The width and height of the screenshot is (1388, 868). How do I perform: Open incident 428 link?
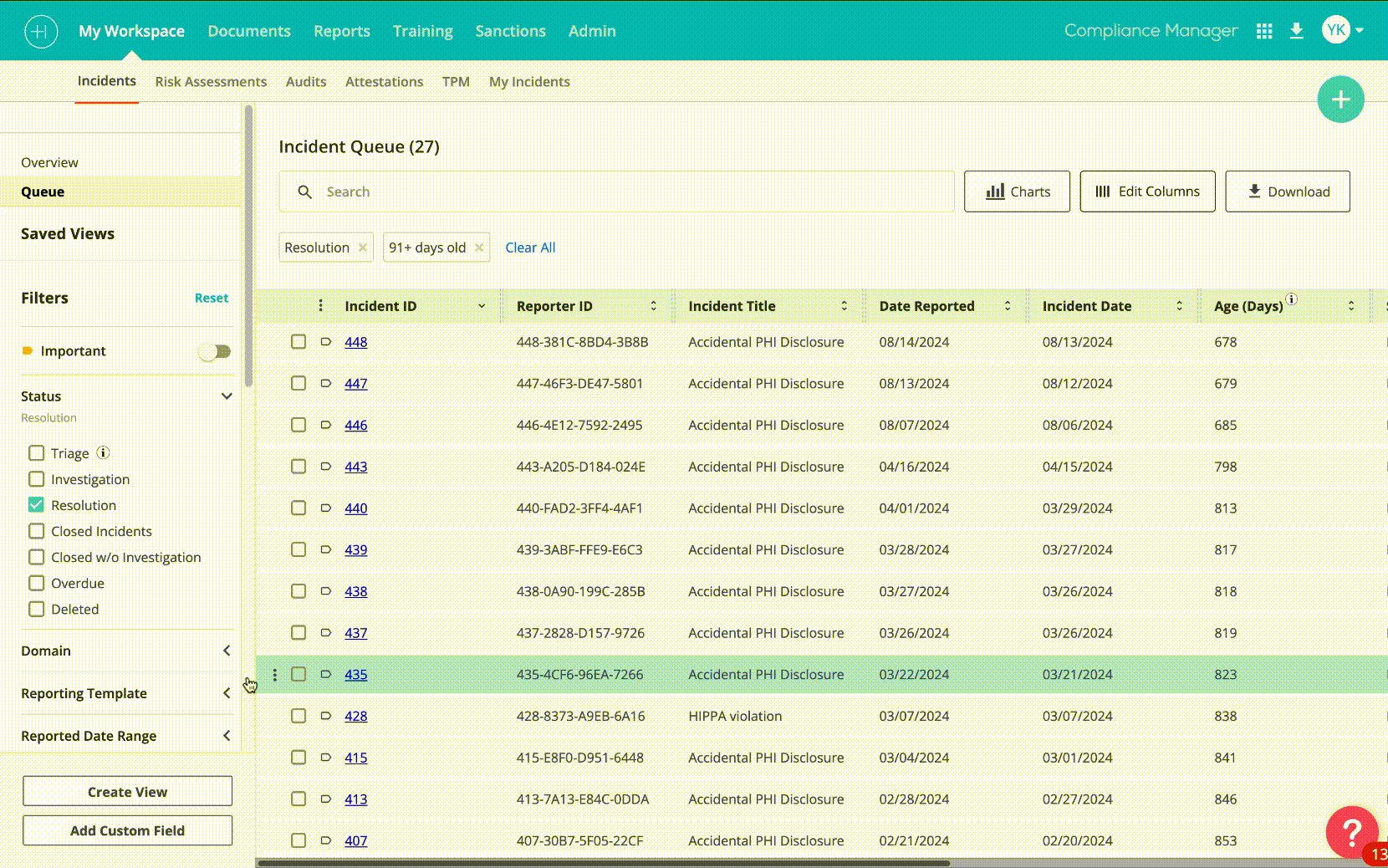(x=356, y=716)
